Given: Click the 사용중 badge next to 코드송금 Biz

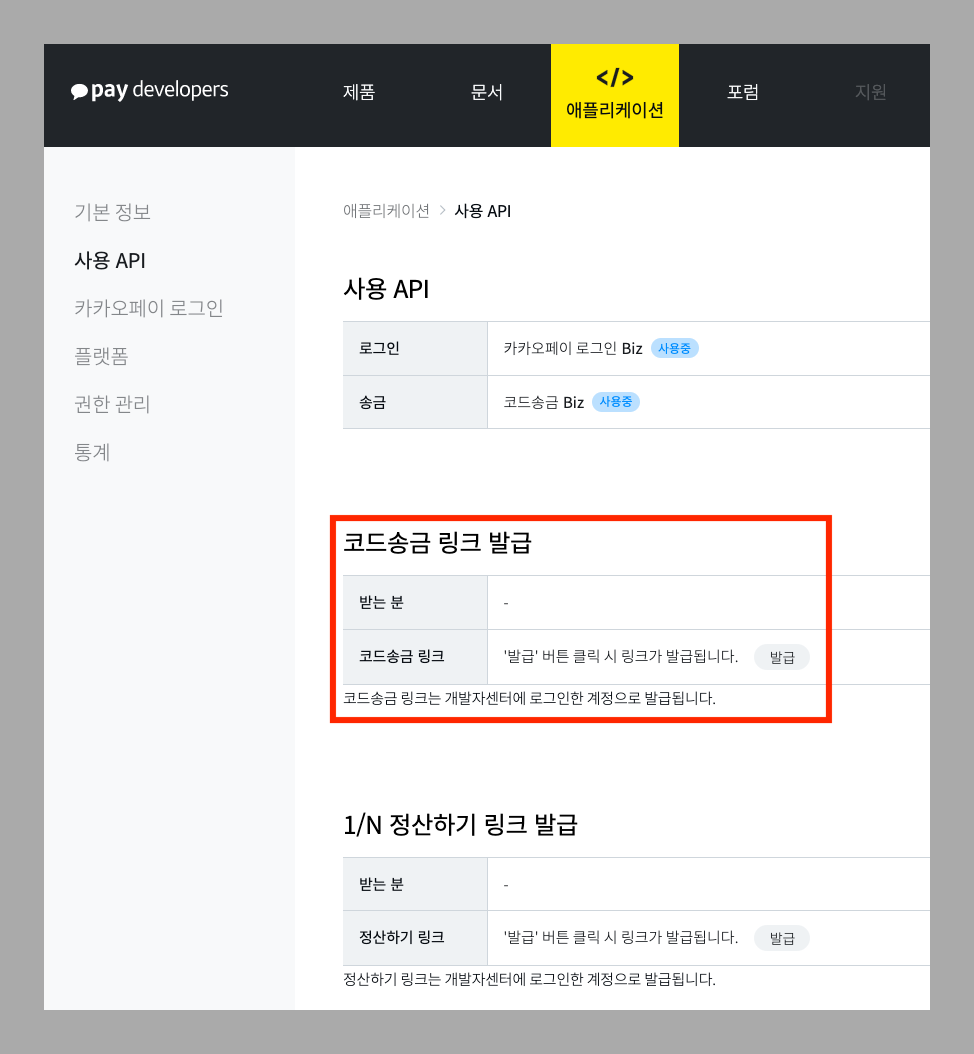Looking at the screenshot, I should pos(615,402).
